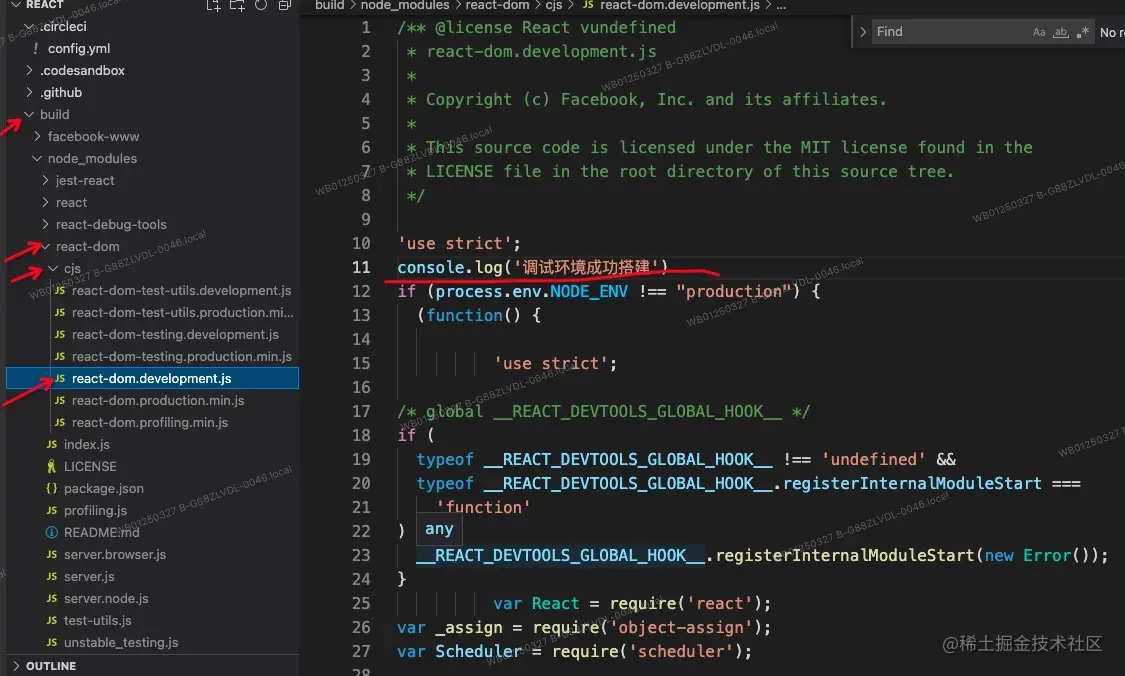Open server.browser.js file
Image resolution: width=1125 pixels, height=676 pixels.
pyautogui.click(x=115, y=555)
